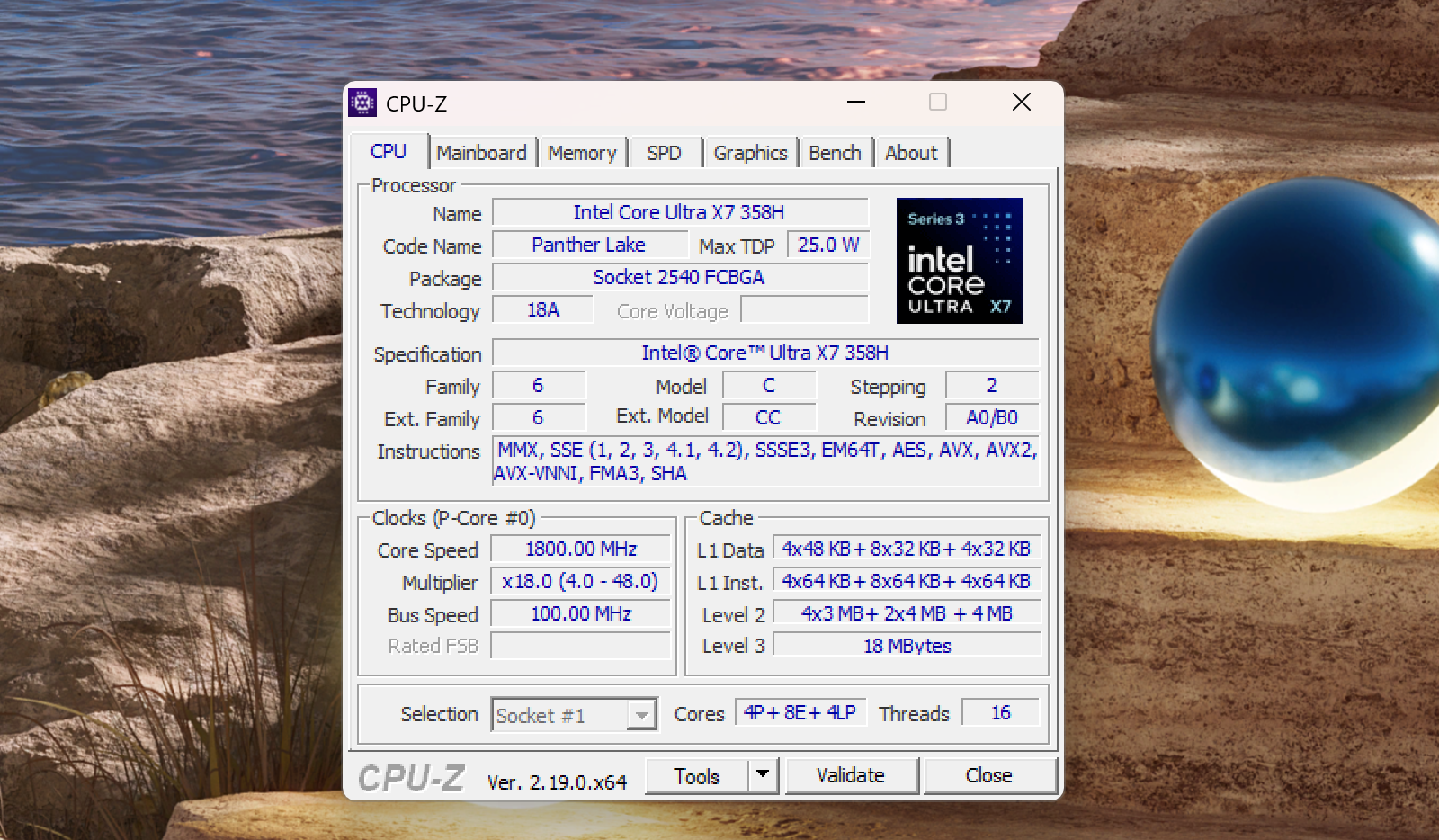Click the Family value field
Viewport: 1439px width, 840px height.
tap(539, 385)
